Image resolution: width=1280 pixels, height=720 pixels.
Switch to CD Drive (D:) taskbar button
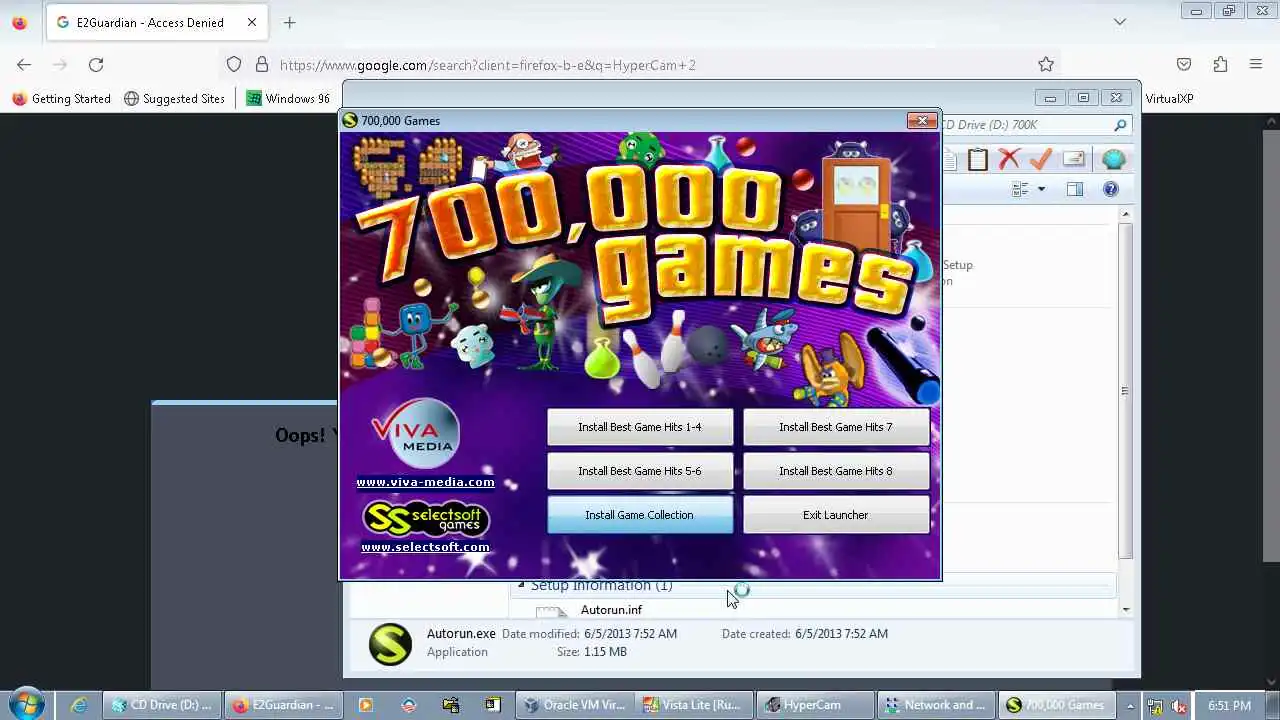click(161, 705)
